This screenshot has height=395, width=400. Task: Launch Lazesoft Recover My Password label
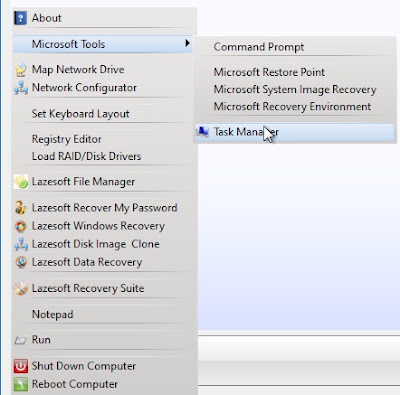click(x=105, y=208)
